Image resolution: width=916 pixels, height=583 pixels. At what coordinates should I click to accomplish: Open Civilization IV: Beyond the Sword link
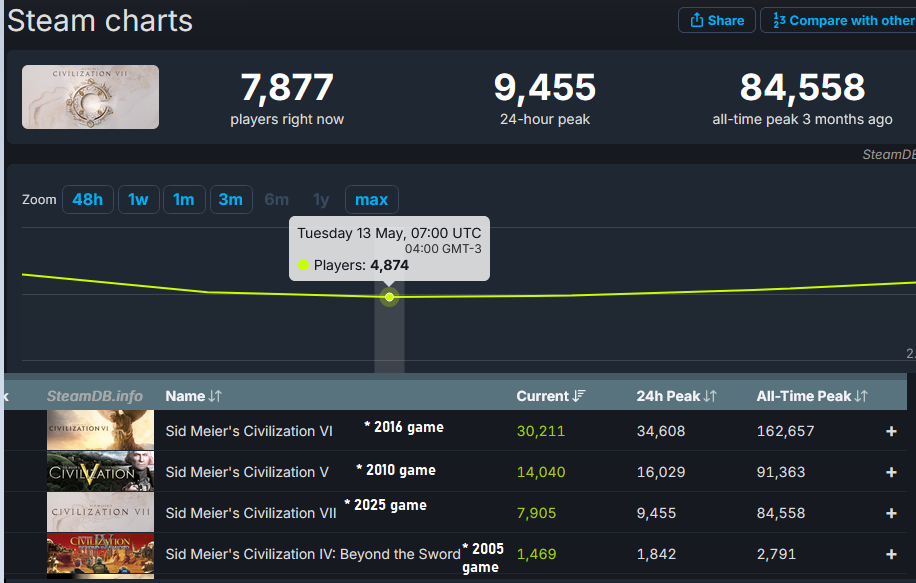pyautogui.click(x=313, y=554)
